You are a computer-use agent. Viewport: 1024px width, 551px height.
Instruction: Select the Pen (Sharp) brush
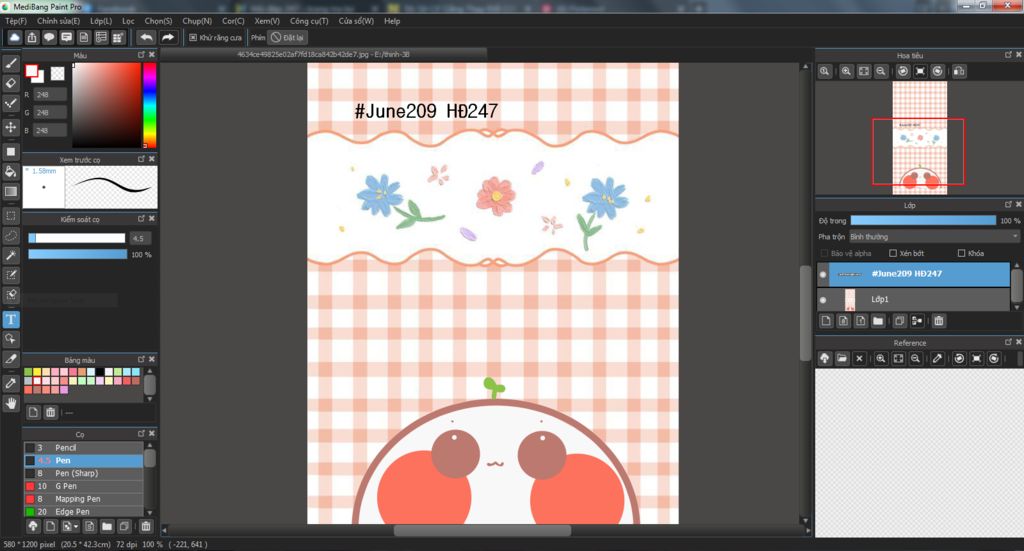84,473
